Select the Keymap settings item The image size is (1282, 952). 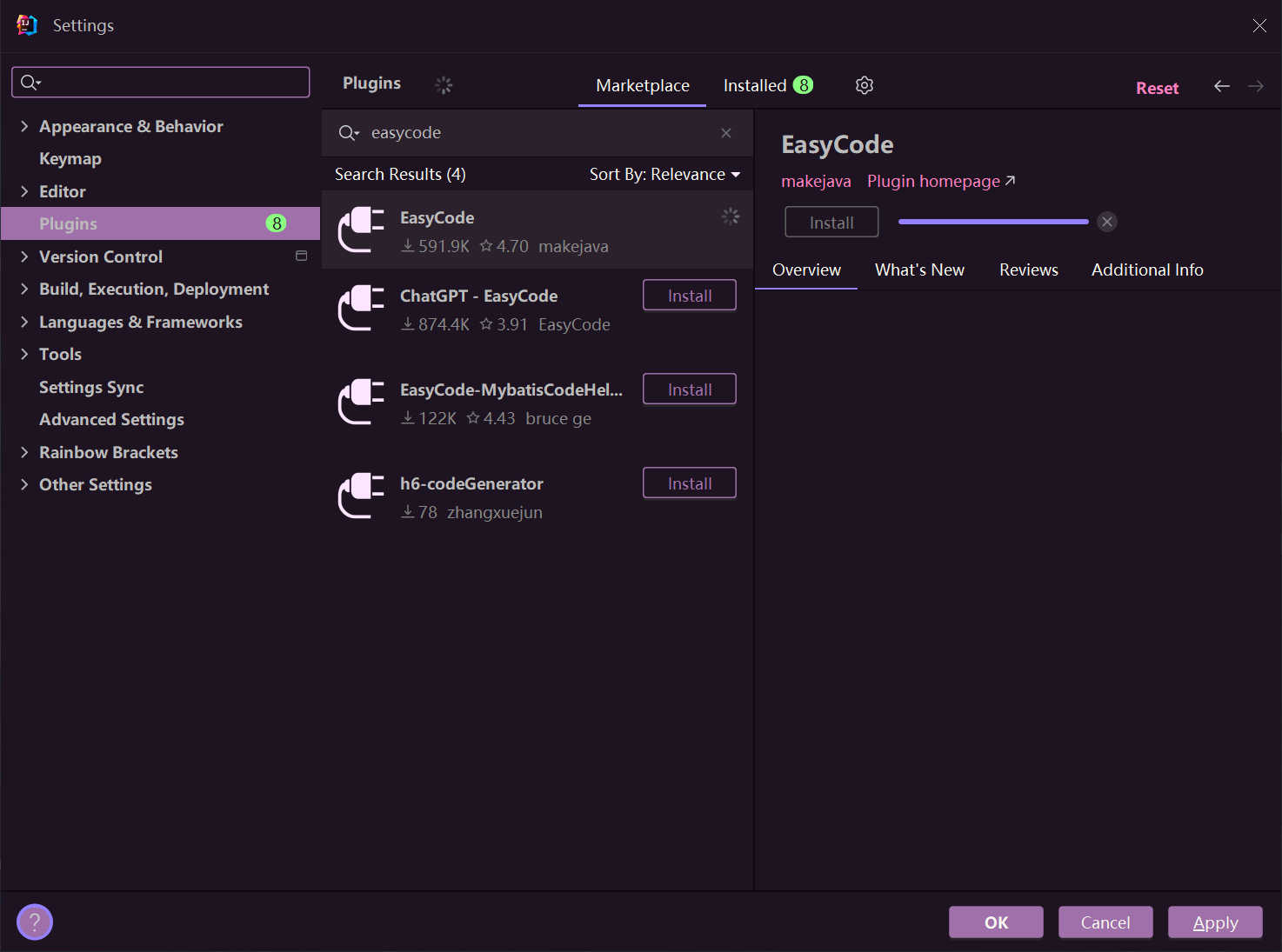(x=70, y=158)
